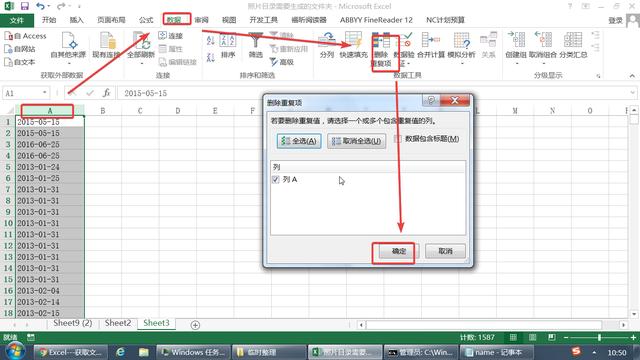Import data with 自文本
The width and height of the screenshot is (640, 360).
(20, 62)
